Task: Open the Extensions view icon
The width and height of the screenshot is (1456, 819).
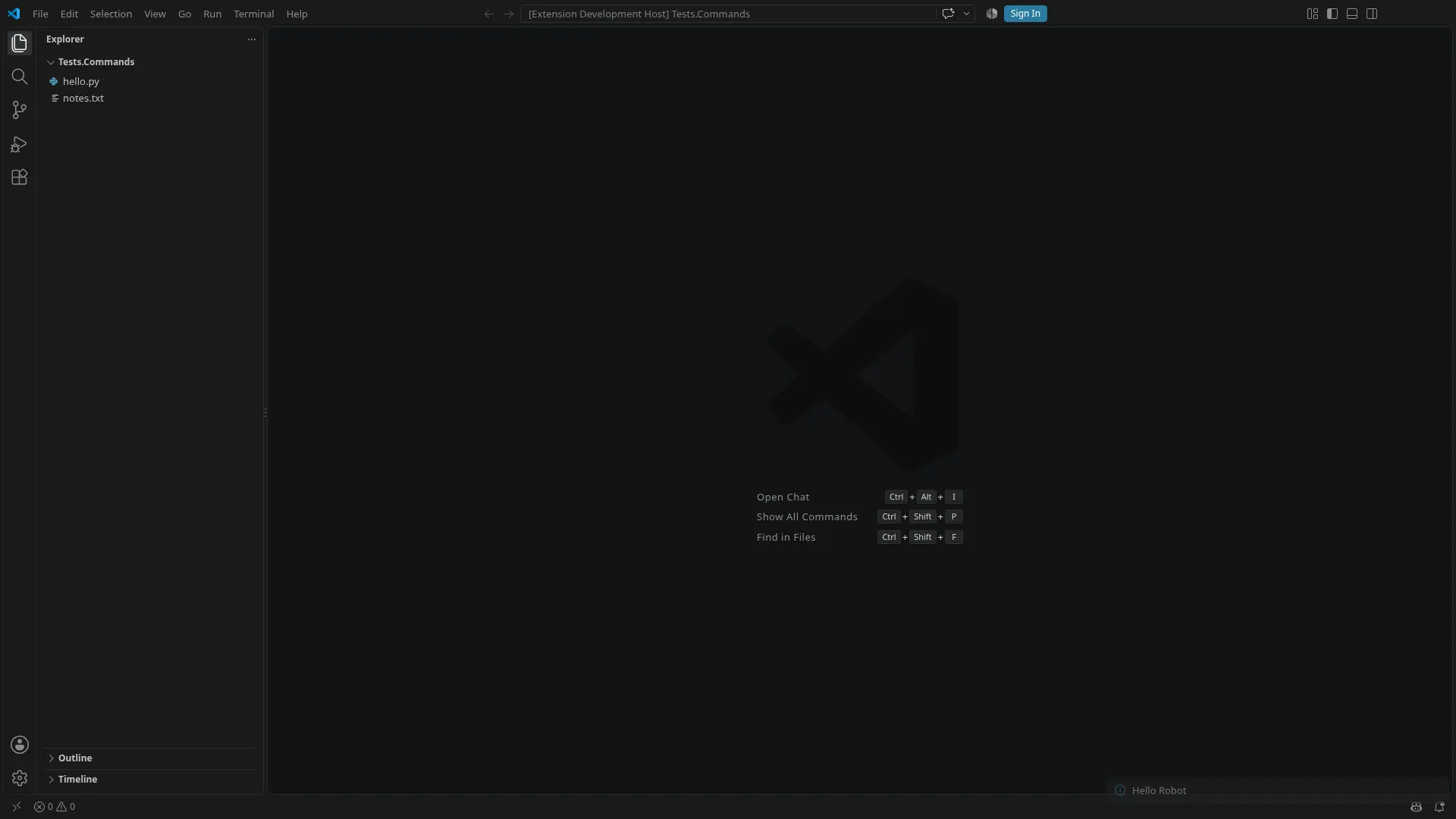Action: [x=19, y=177]
